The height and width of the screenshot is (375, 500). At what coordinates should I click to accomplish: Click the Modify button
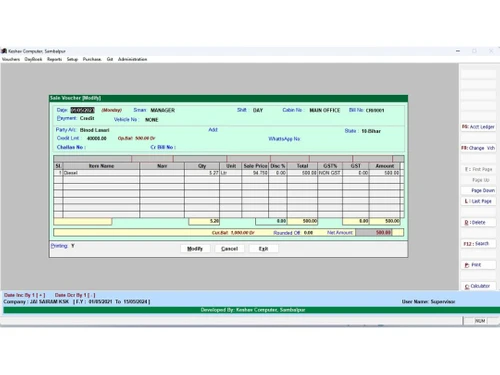pyautogui.click(x=195, y=249)
